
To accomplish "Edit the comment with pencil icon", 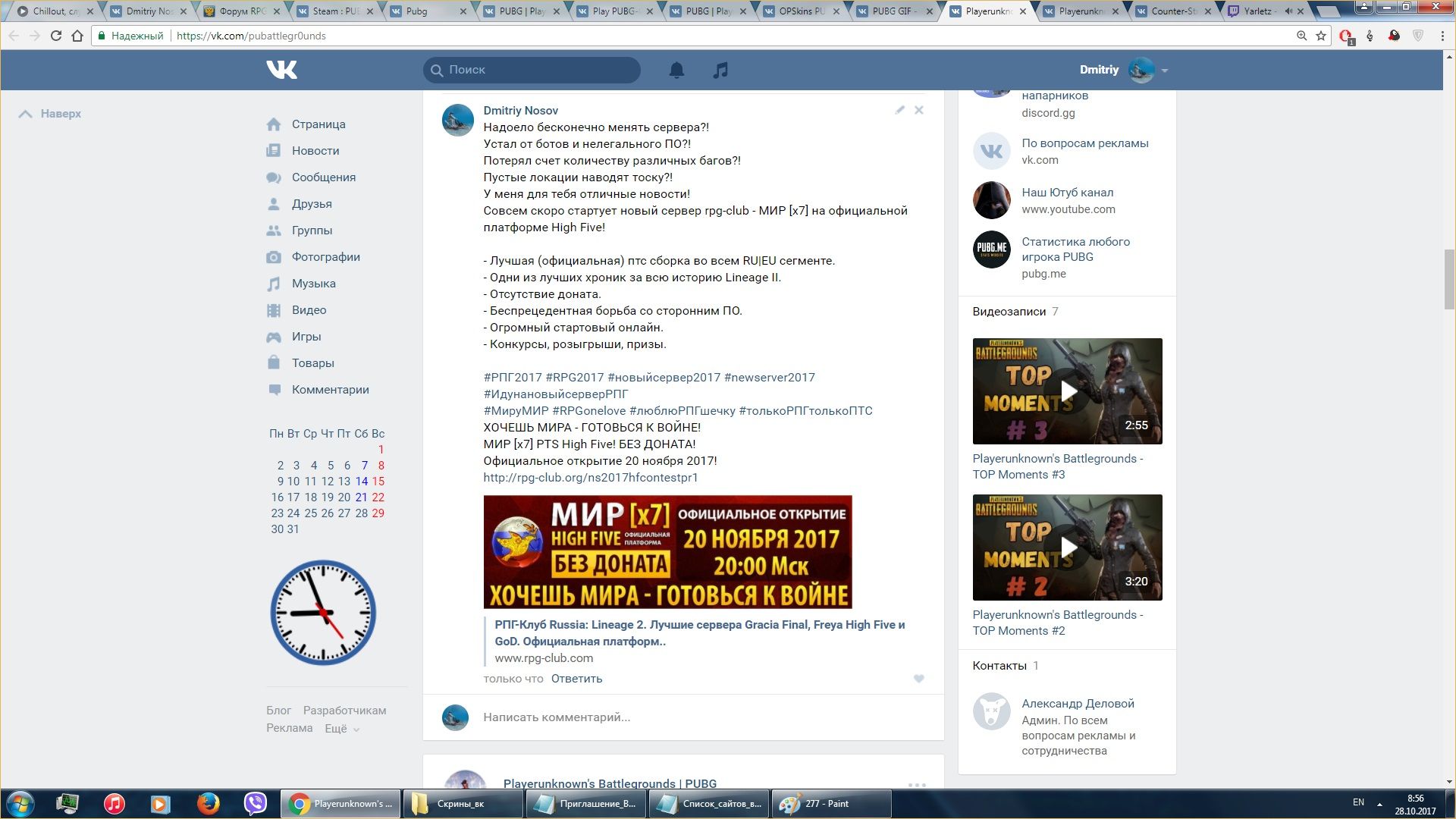I will click(x=899, y=110).
